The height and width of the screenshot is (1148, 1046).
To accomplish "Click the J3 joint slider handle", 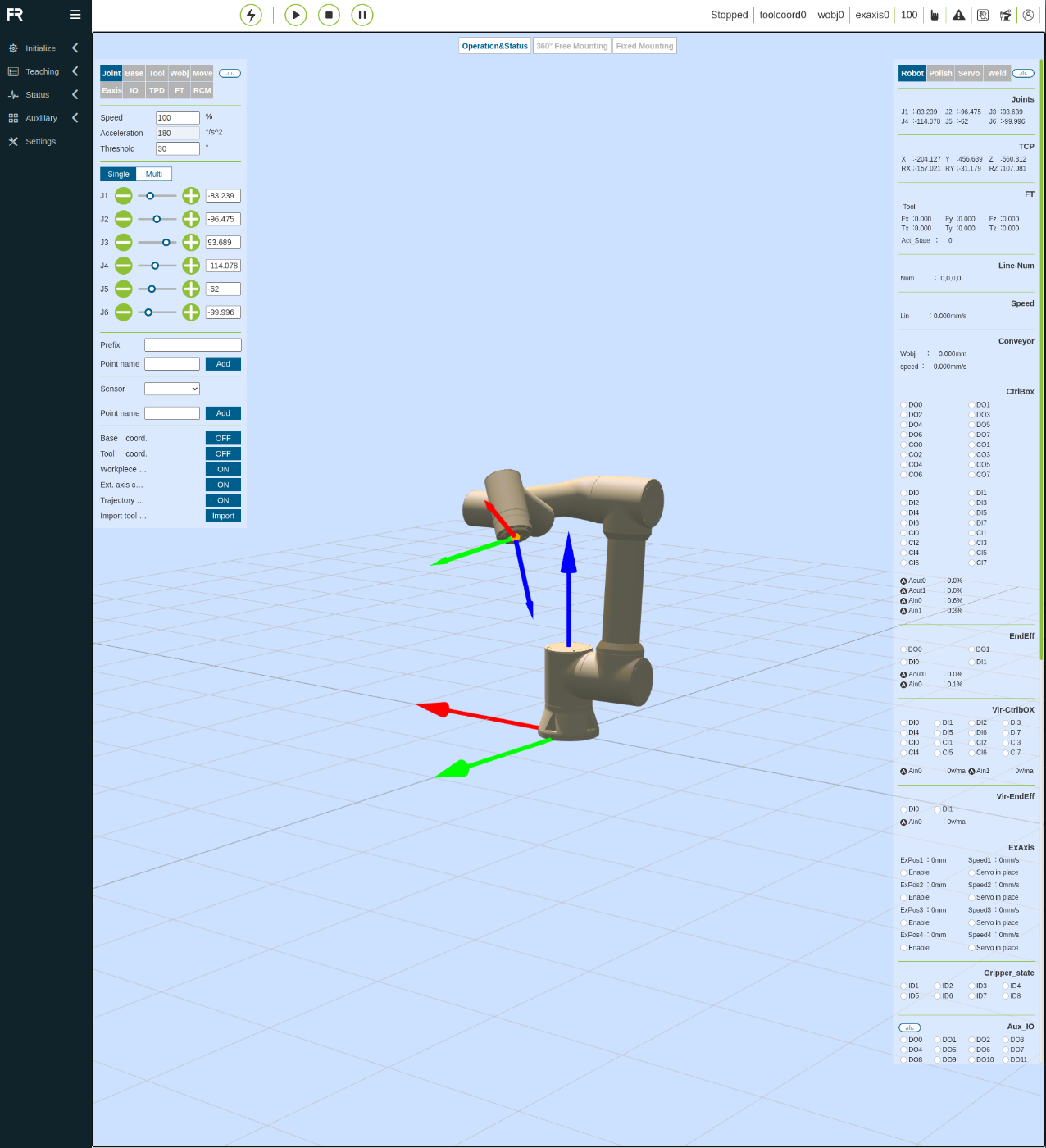I will (x=166, y=243).
